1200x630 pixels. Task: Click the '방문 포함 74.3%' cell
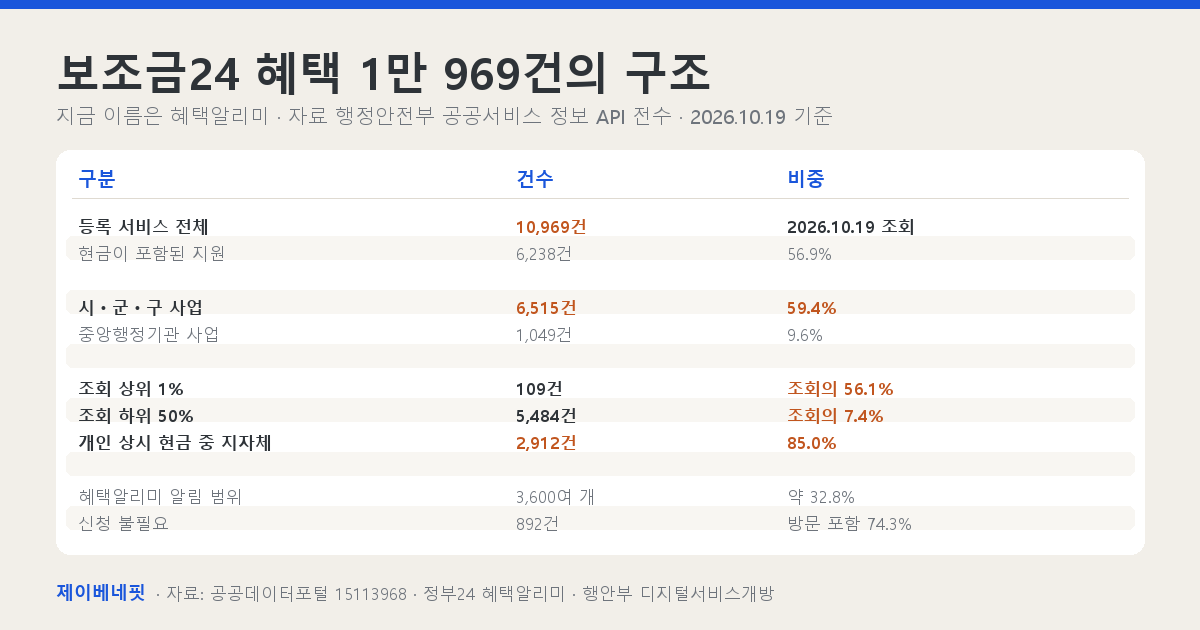849,524
